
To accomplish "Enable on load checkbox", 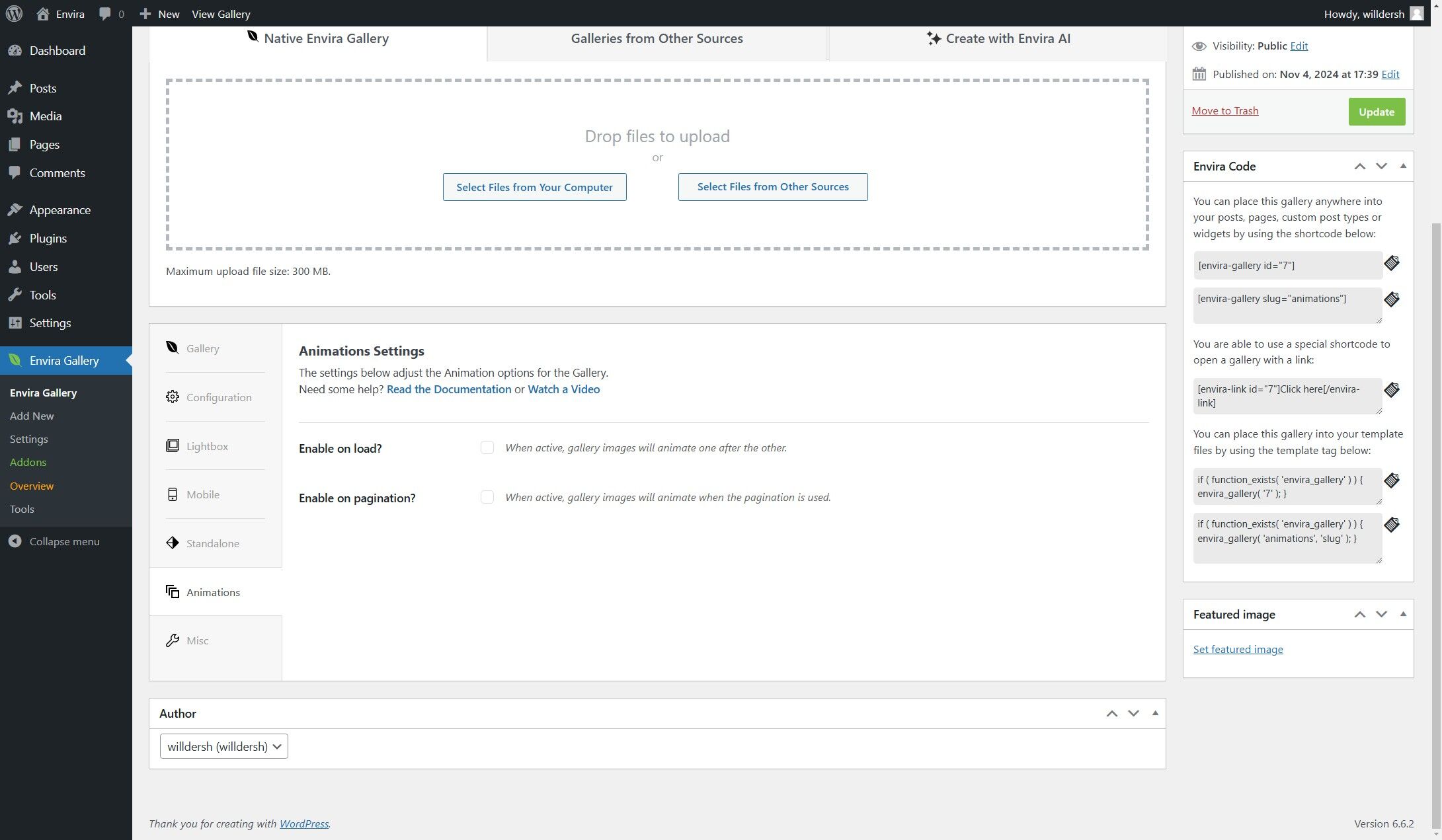I will coord(487,447).
